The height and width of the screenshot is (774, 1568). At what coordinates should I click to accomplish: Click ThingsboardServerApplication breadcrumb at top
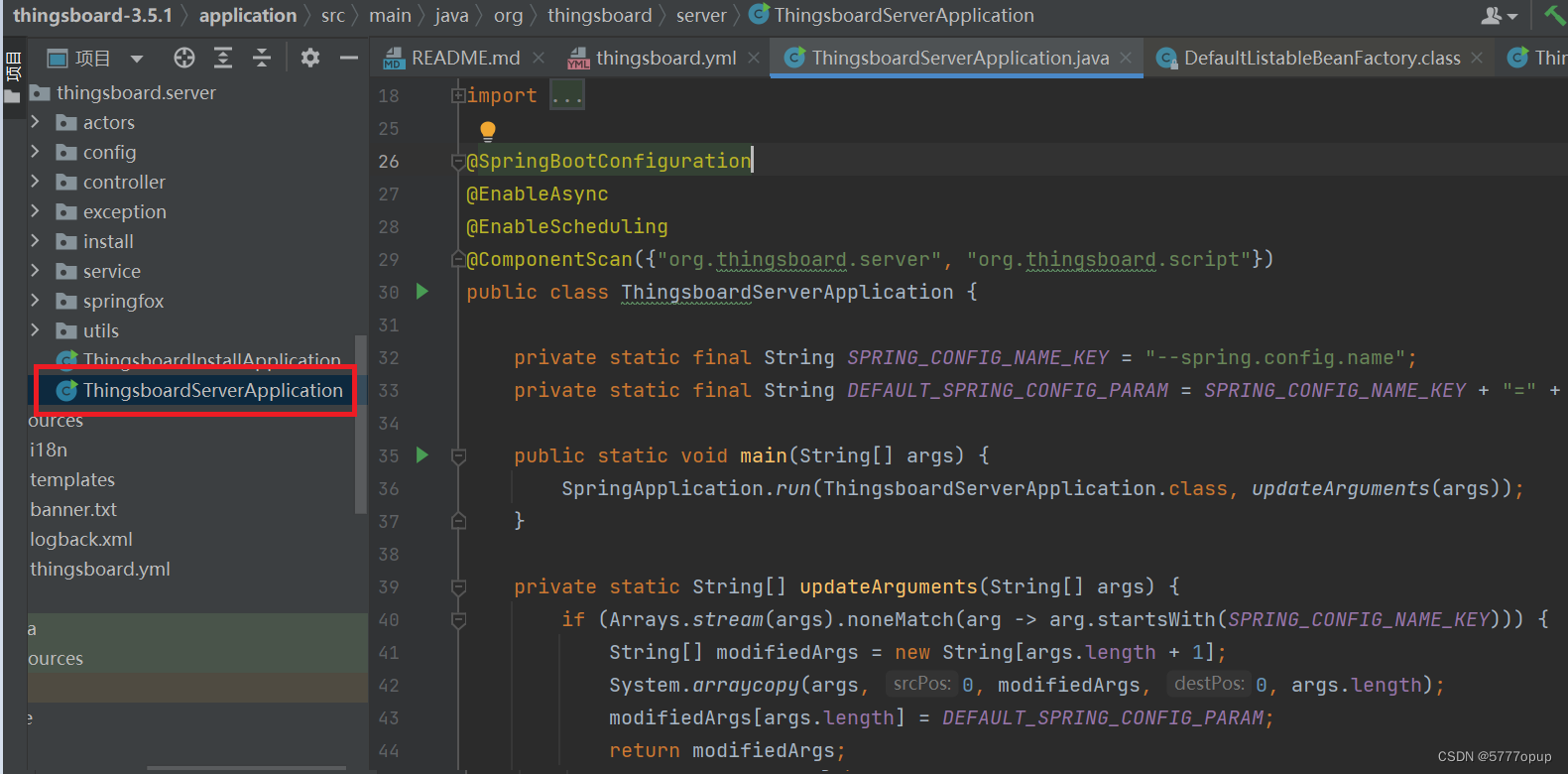(904, 16)
